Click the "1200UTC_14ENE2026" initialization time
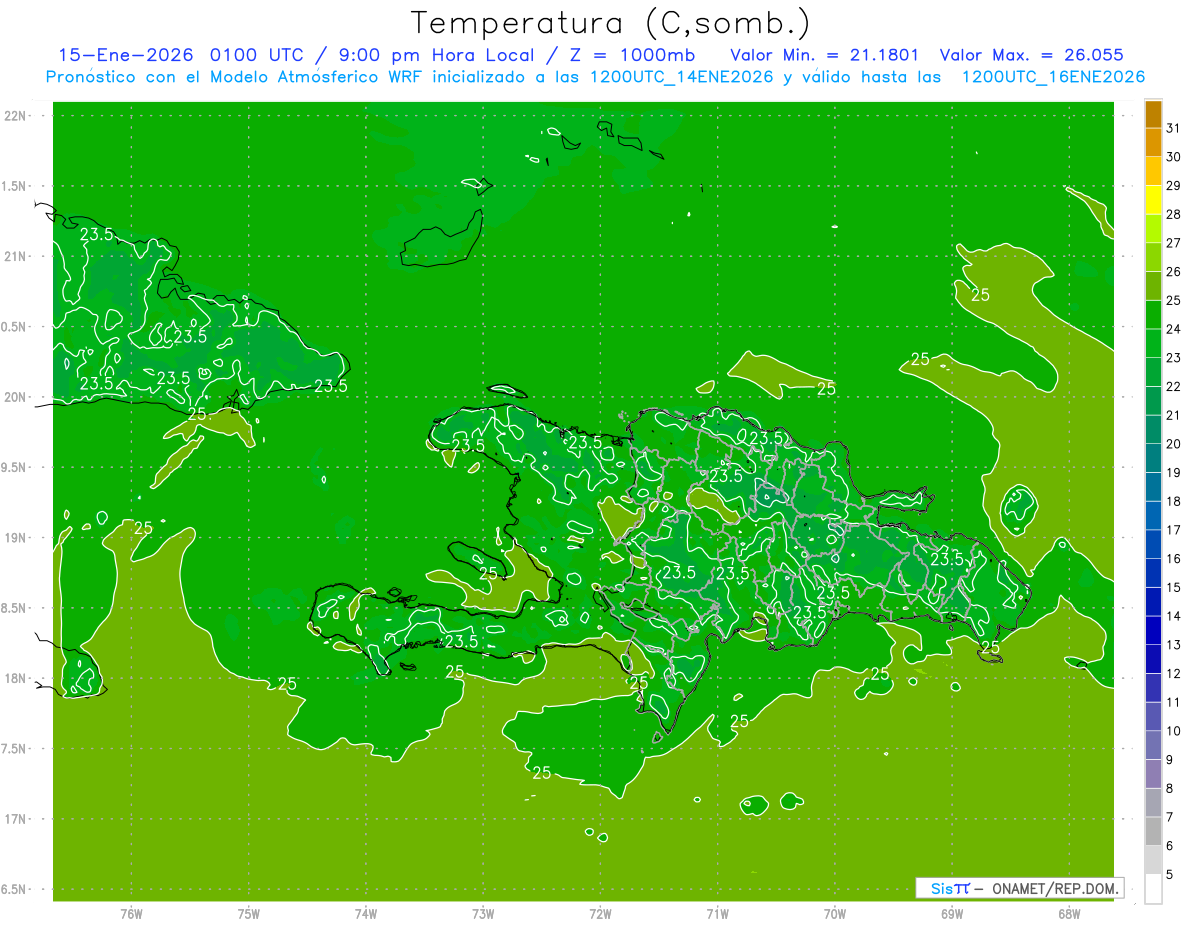 click(682, 77)
